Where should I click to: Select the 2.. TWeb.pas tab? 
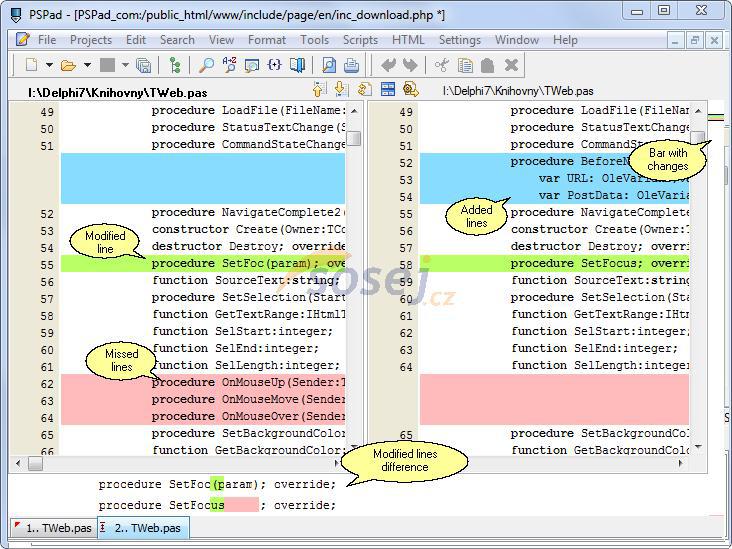click(142, 527)
